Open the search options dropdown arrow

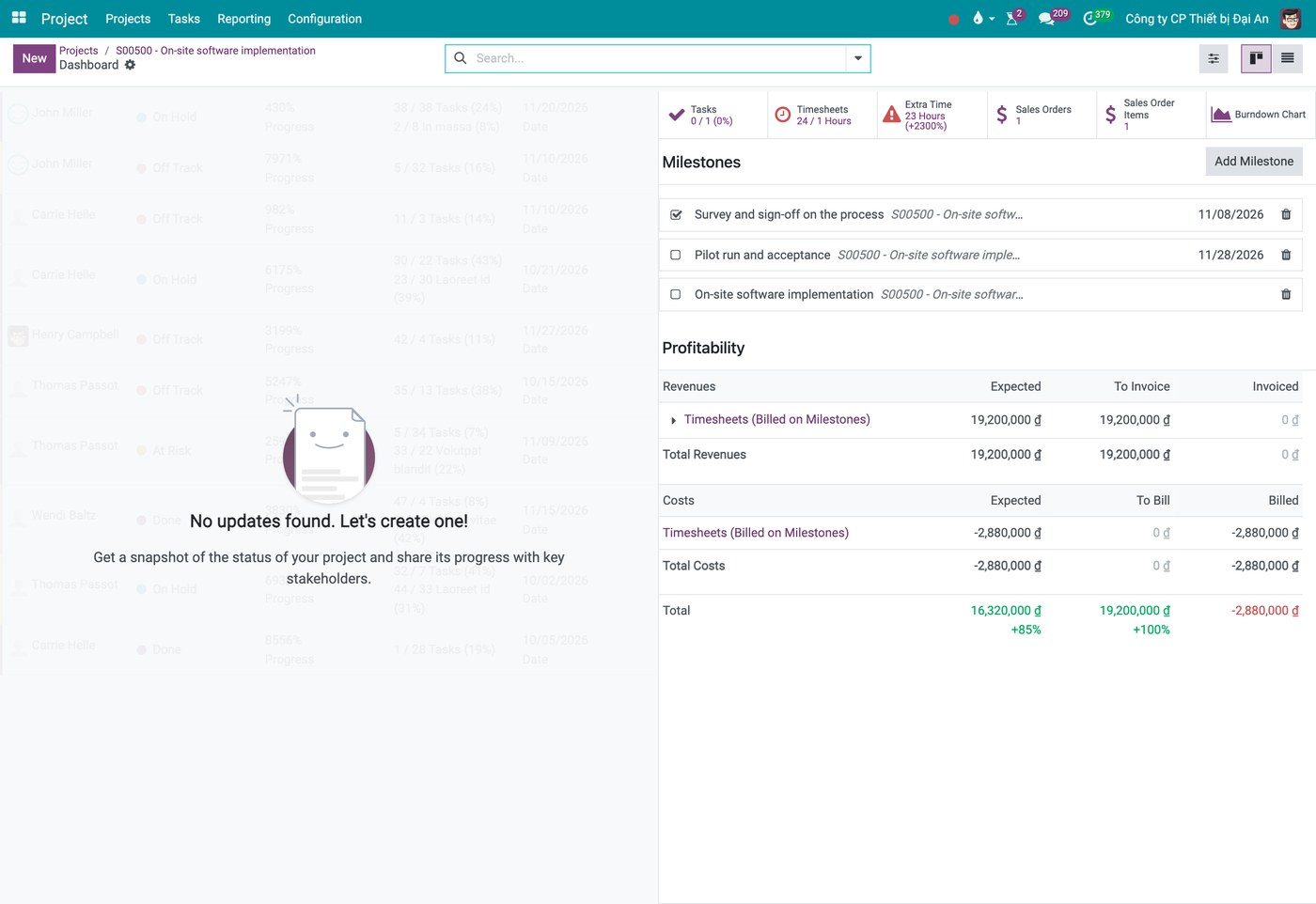tap(858, 58)
